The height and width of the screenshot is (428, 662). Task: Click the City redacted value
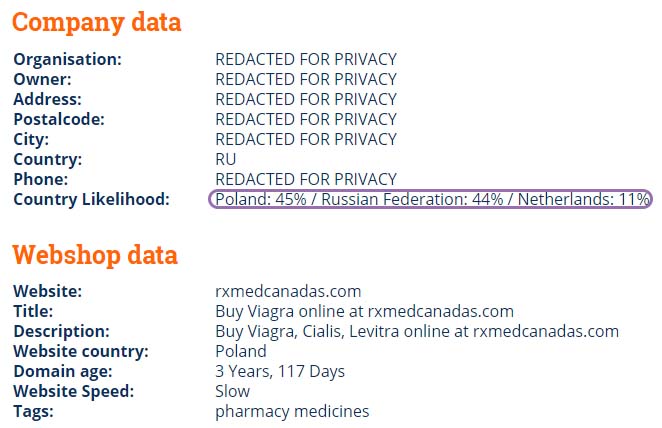[x=306, y=139]
